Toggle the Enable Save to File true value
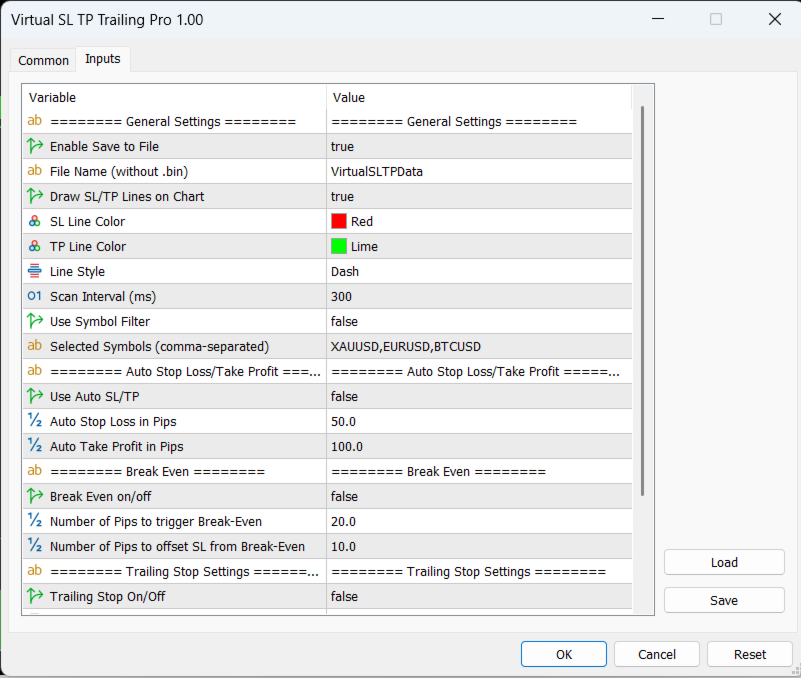This screenshot has width=801, height=678. click(479, 147)
